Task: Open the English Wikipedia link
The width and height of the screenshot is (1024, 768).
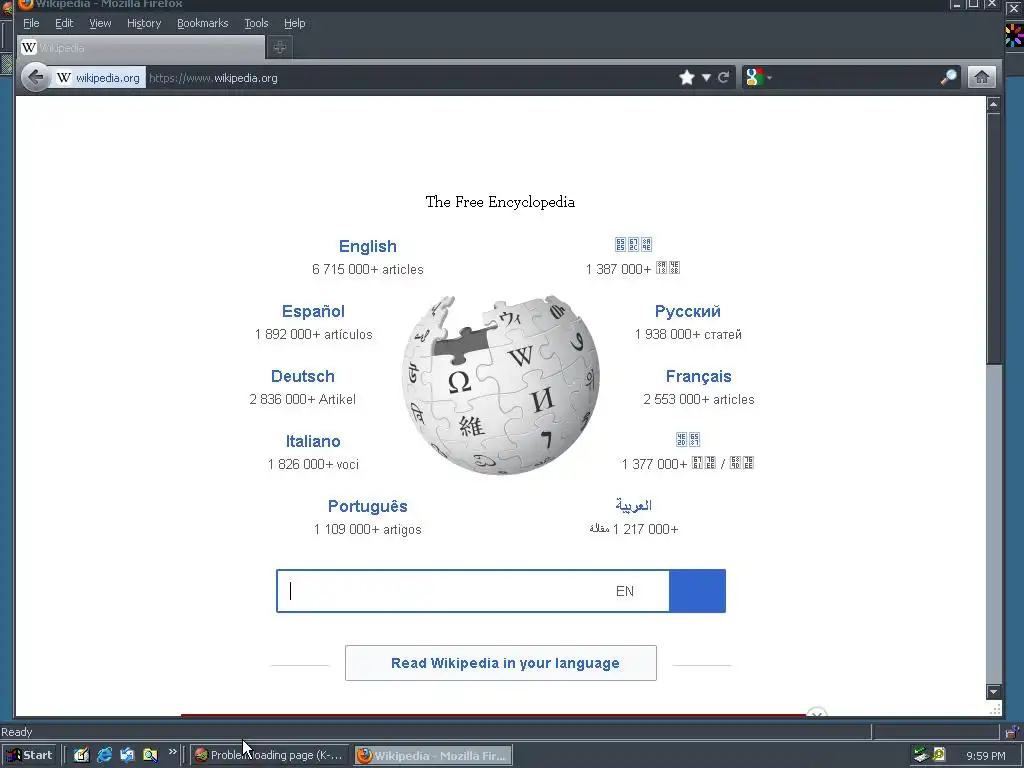Action: pyautogui.click(x=368, y=246)
